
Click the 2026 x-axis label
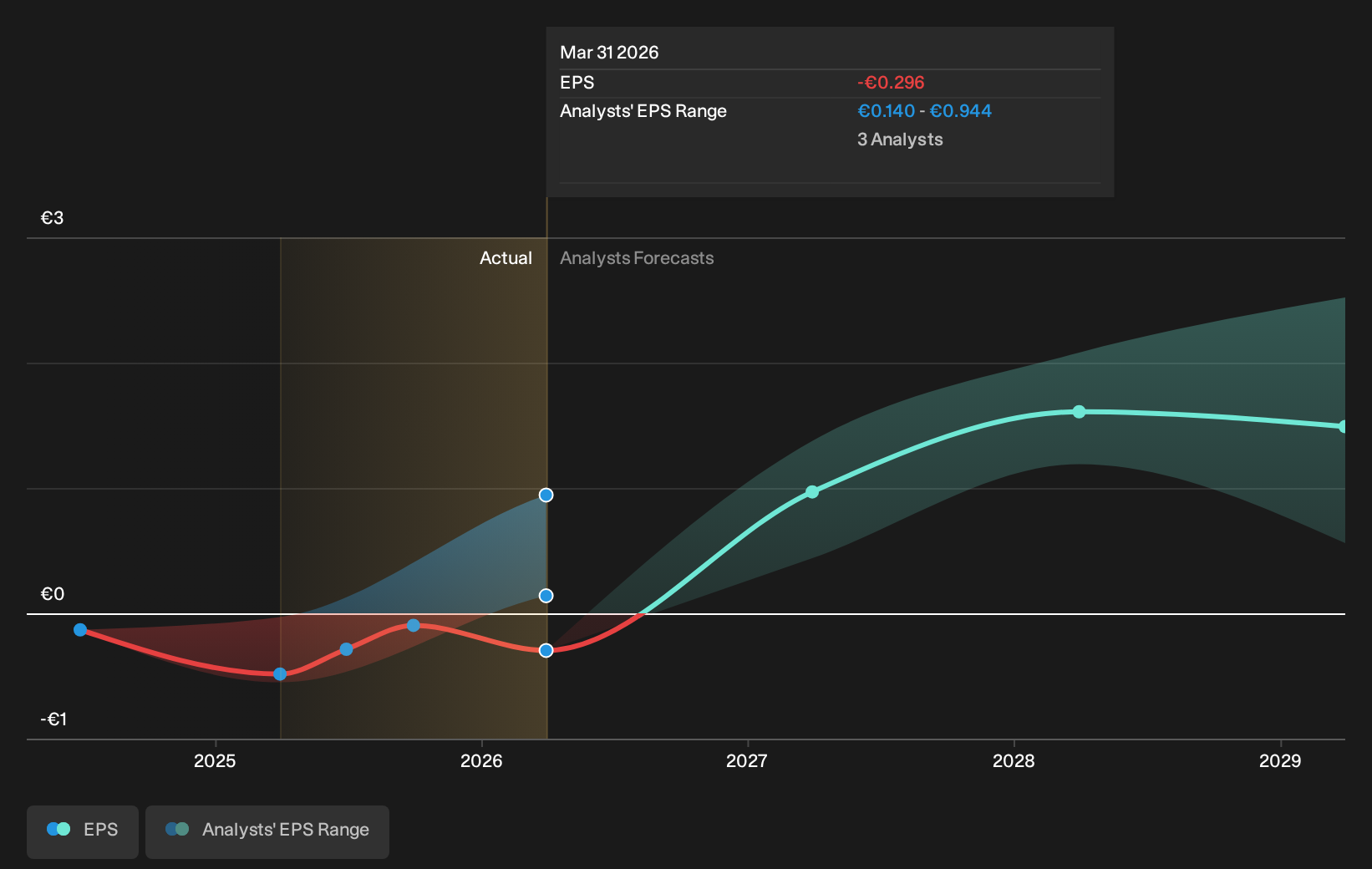[481, 761]
